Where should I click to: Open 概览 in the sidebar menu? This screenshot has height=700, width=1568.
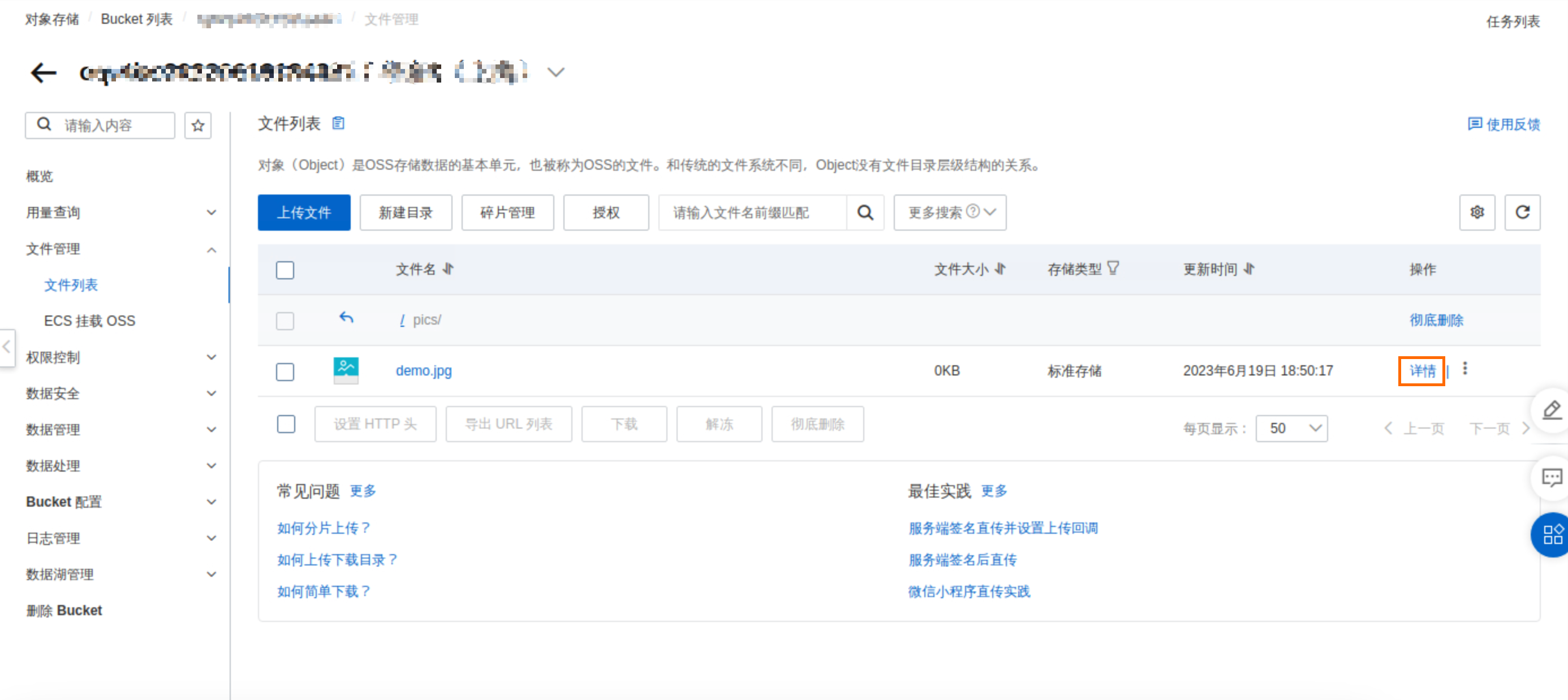click(40, 176)
